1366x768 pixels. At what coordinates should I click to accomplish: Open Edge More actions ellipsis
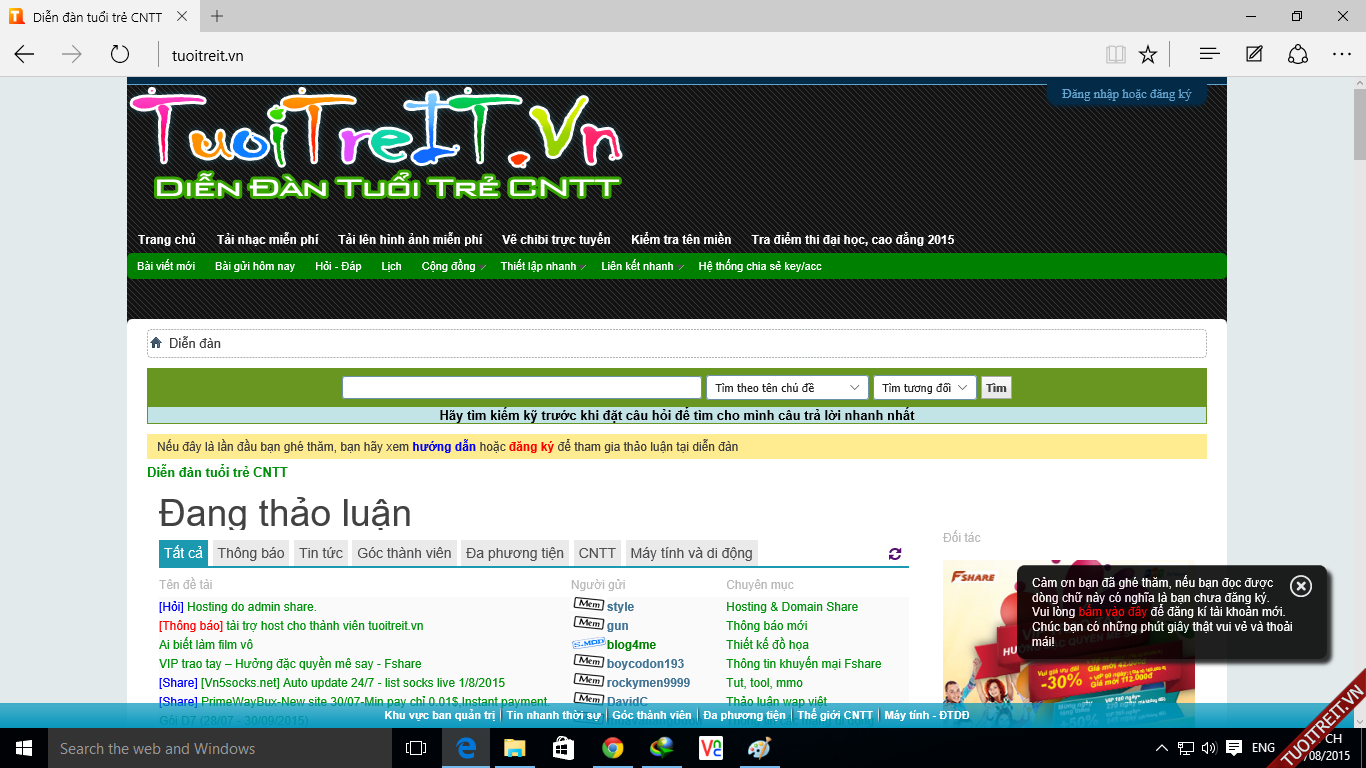(x=1341, y=55)
